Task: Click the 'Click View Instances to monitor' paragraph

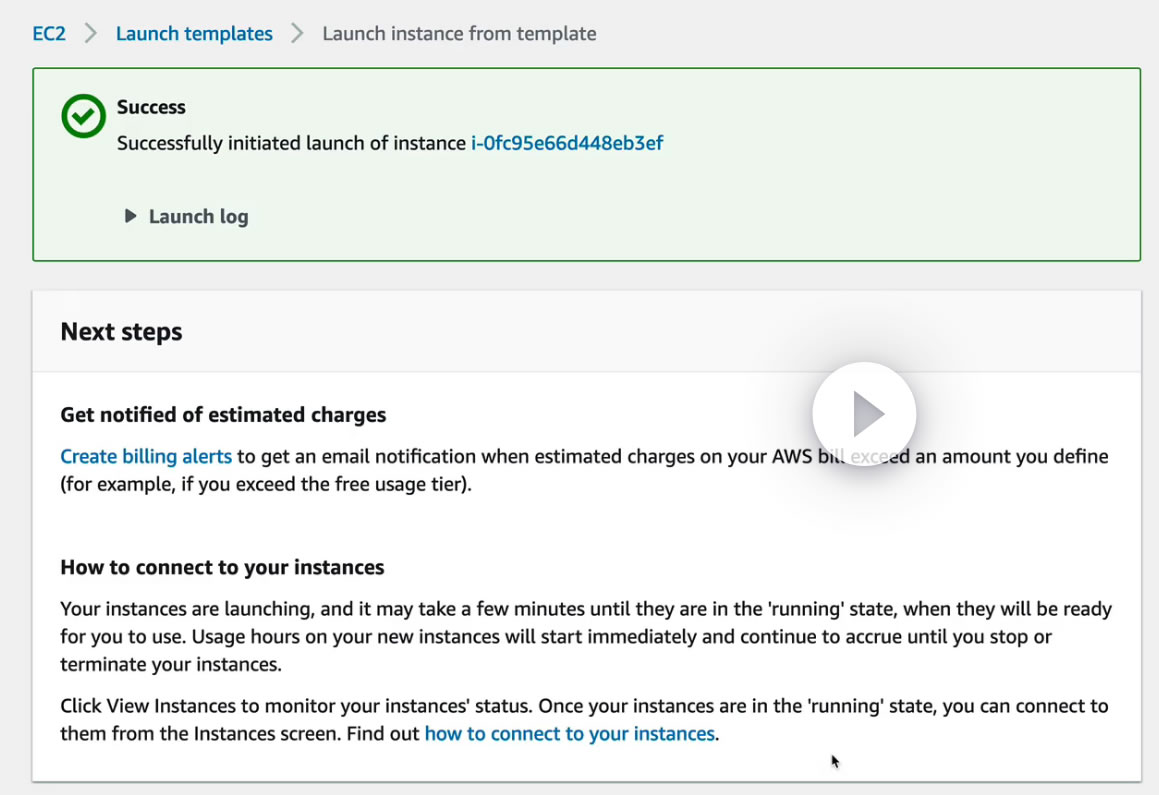Action: pos(584,706)
